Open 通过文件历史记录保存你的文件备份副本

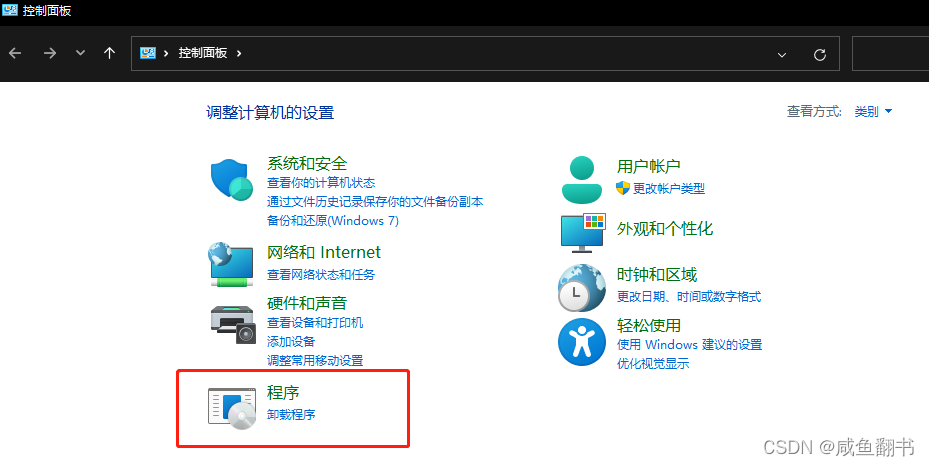pos(375,202)
